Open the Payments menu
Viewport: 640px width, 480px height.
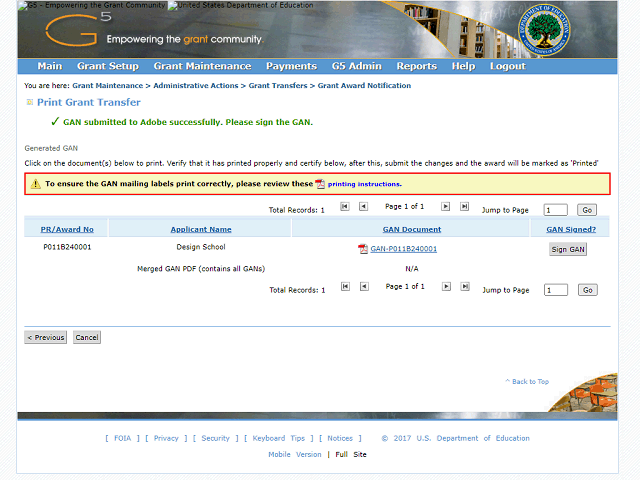(x=291, y=66)
